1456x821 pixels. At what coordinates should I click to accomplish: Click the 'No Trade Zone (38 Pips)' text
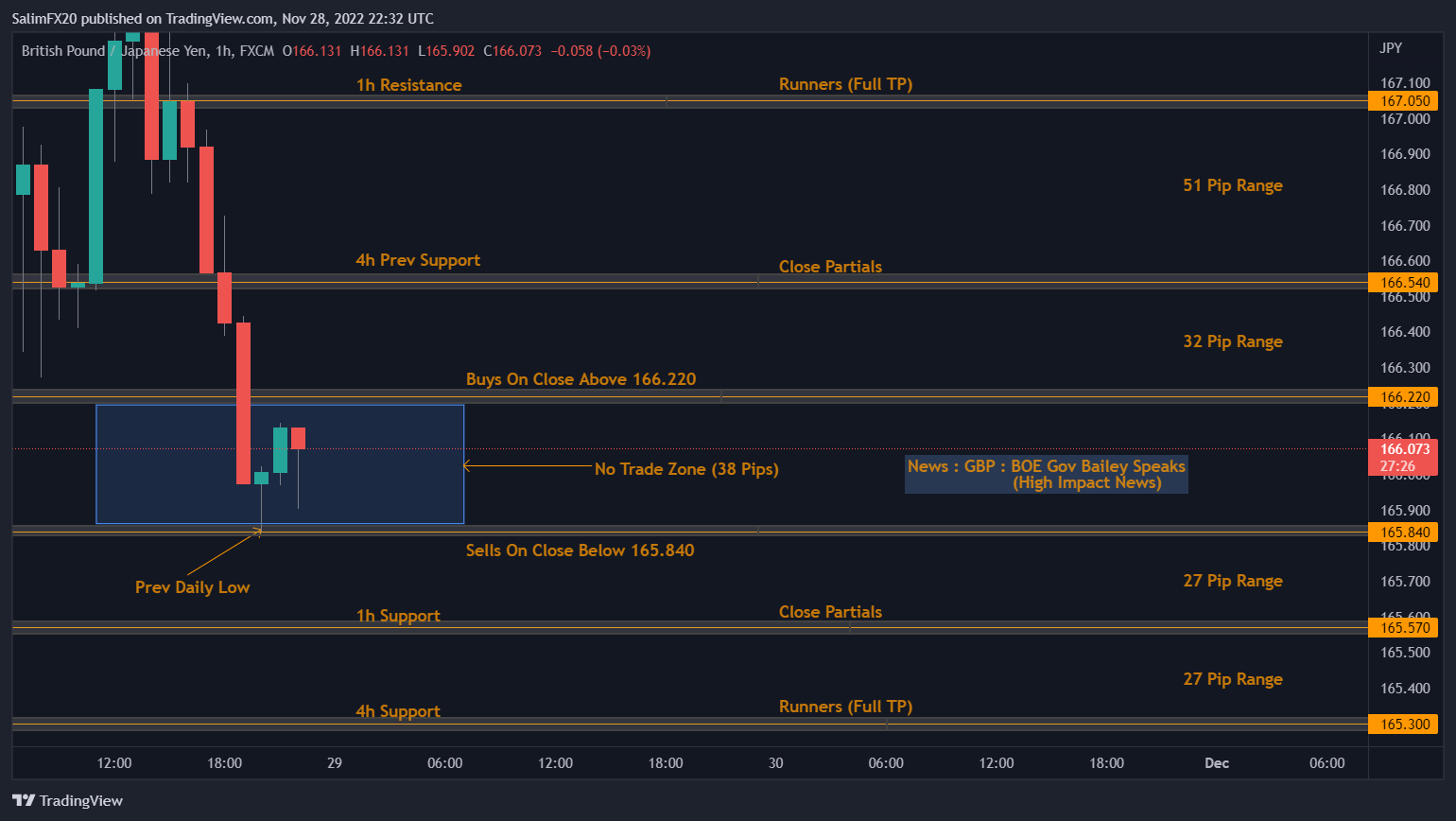pyautogui.click(x=686, y=469)
